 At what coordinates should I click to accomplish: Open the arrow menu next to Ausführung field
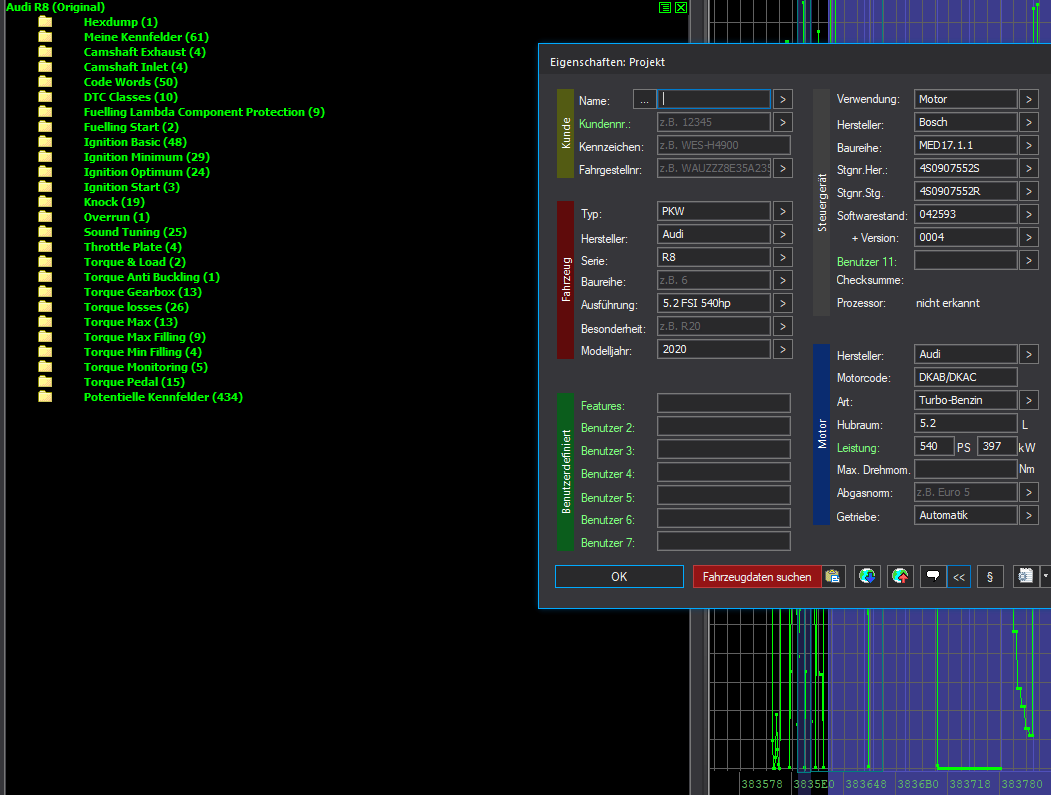(x=782, y=303)
